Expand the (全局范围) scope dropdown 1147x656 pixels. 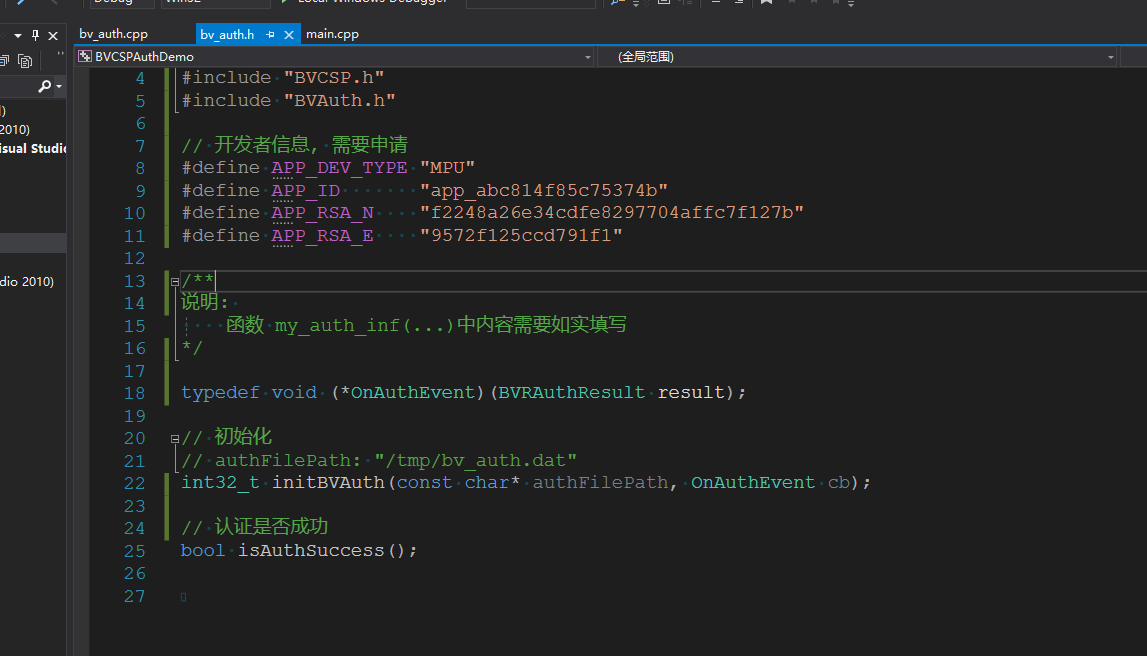[1111, 57]
